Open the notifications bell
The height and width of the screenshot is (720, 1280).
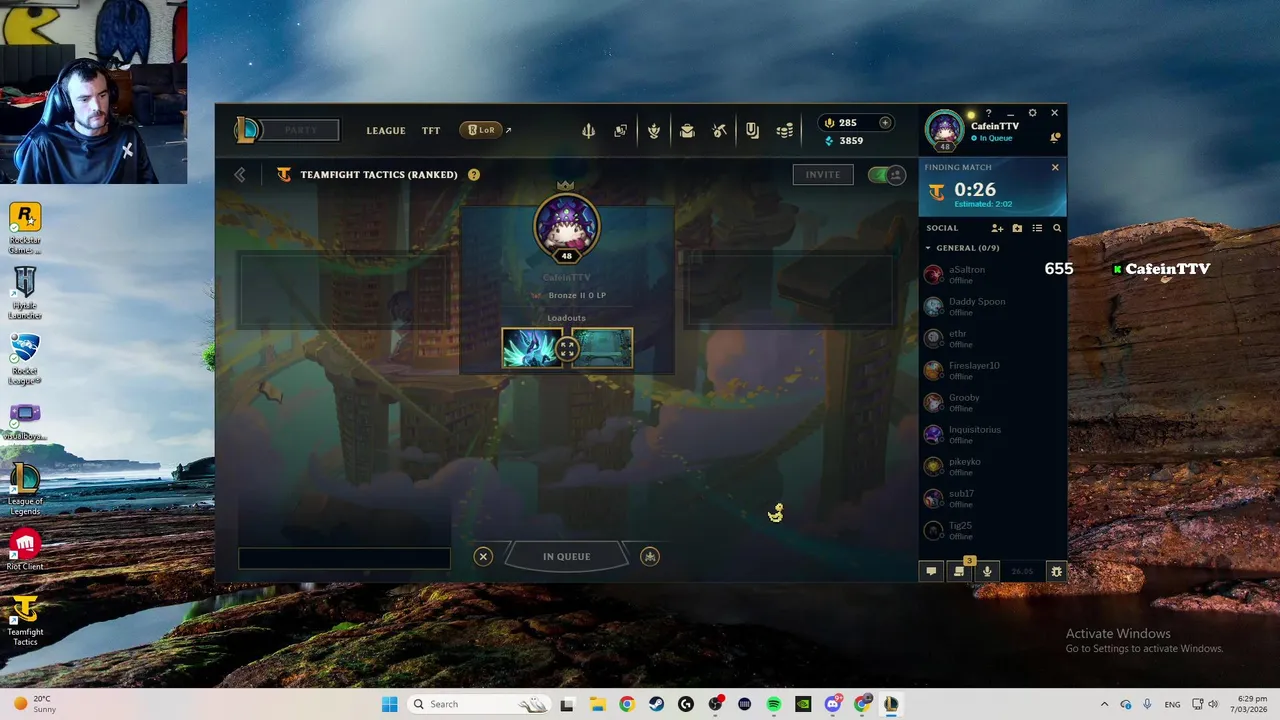pyautogui.click(x=1055, y=137)
